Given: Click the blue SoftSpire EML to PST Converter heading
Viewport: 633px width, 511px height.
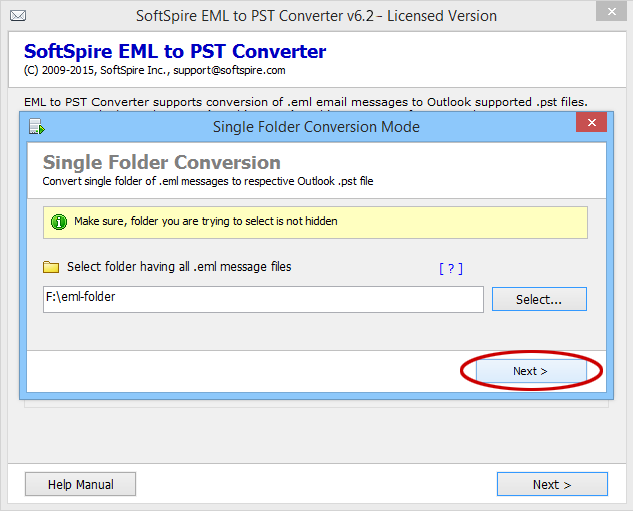Looking at the screenshot, I should 174,52.
